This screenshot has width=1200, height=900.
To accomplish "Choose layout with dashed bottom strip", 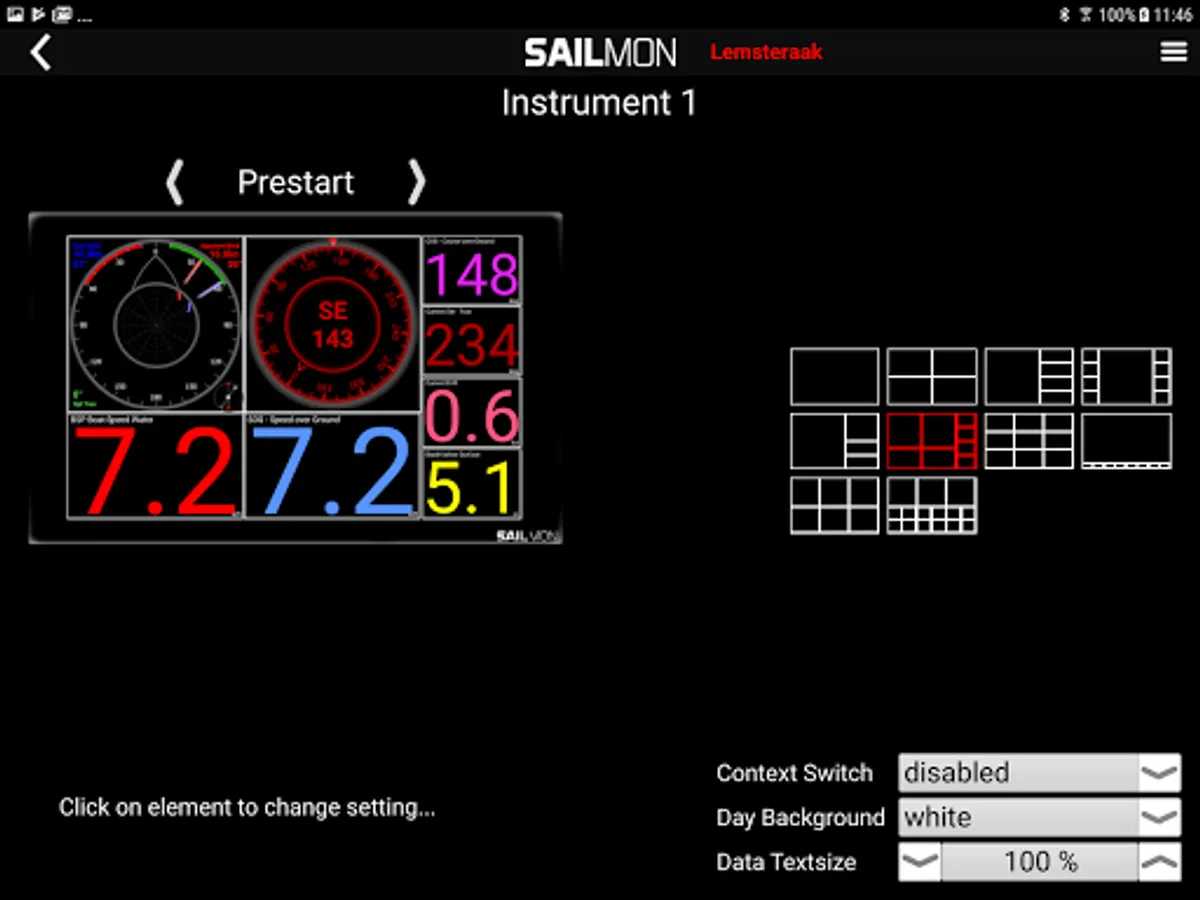I will tap(1126, 441).
